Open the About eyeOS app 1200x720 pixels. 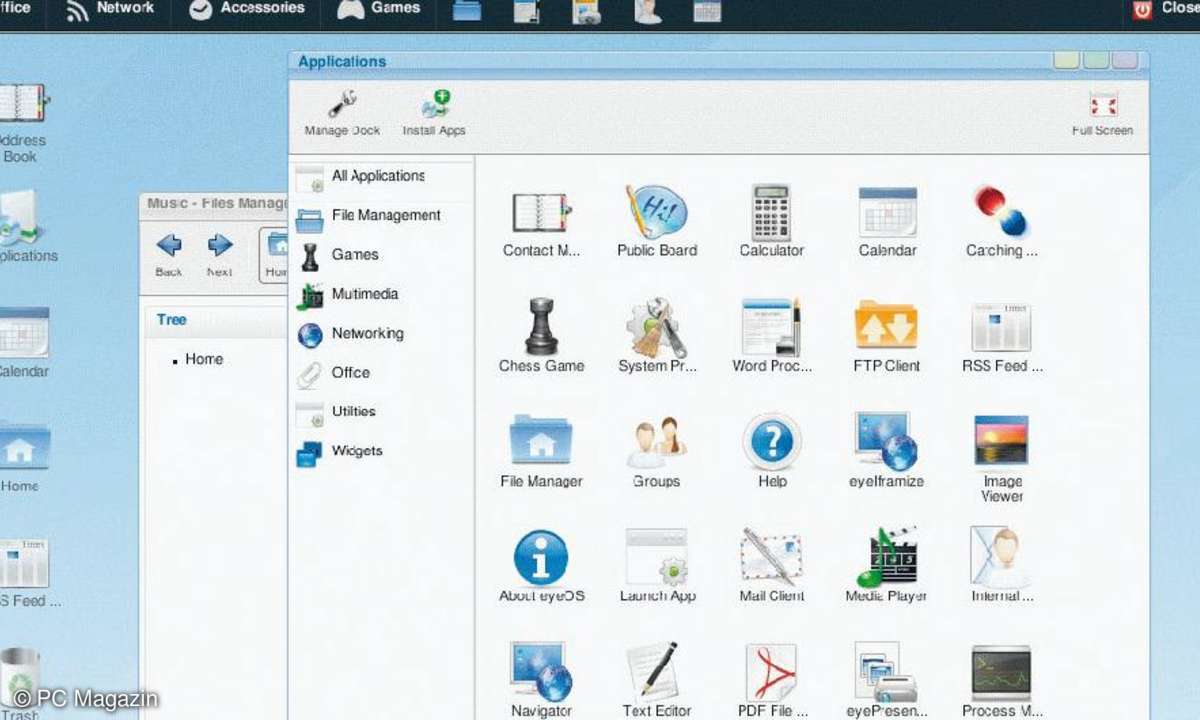tap(541, 556)
